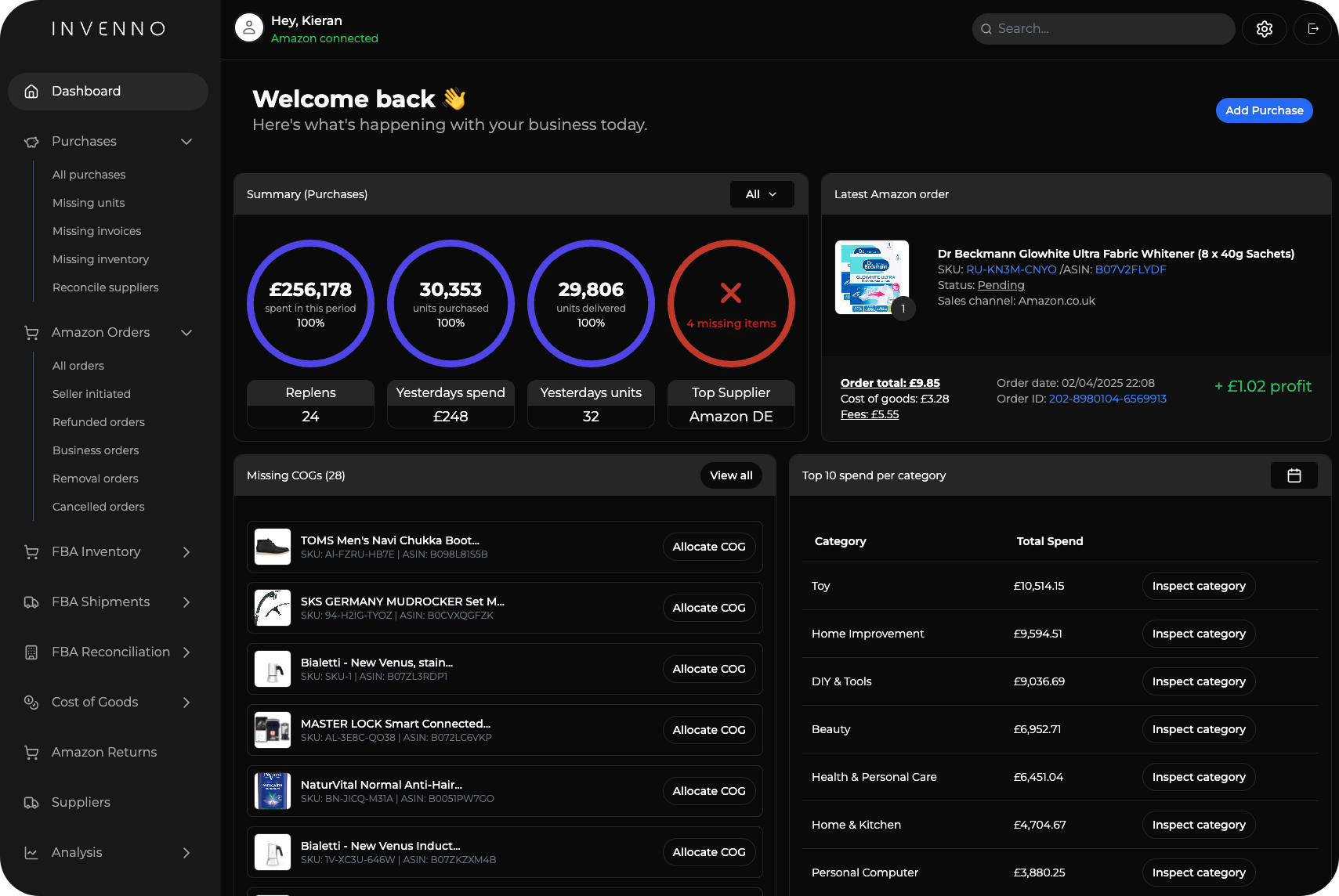Expand the Cost of Goods chevron
The image size is (1339, 896).
point(186,703)
